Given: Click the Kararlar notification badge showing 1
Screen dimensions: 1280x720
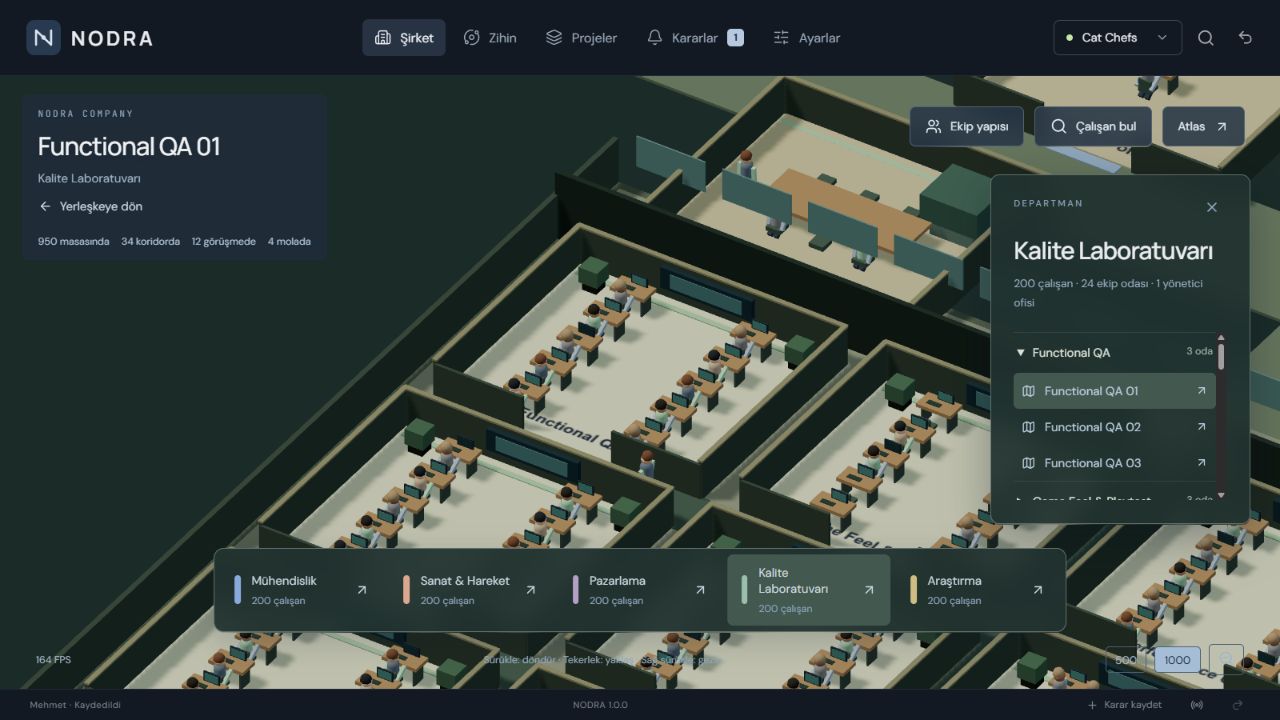Looking at the screenshot, I should point(735,38).
